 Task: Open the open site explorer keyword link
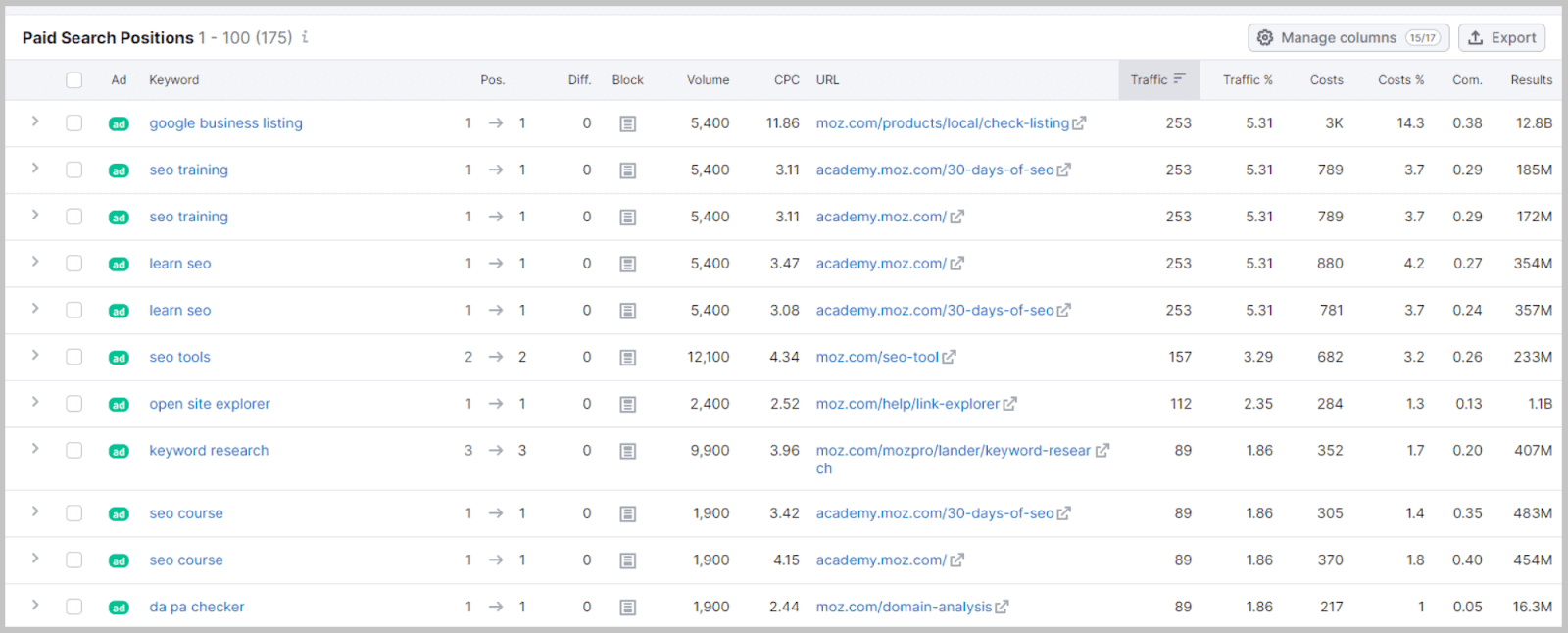click(210, 404)
